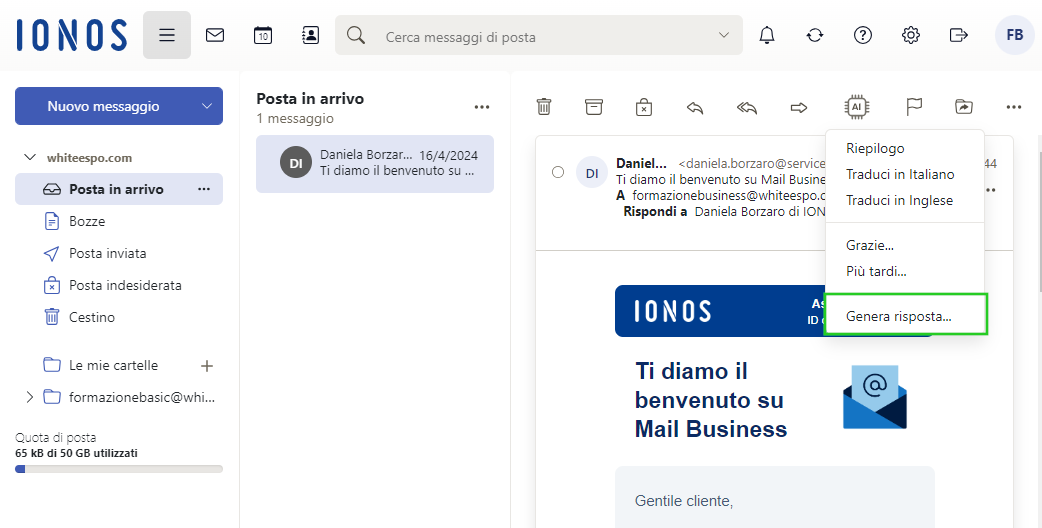Screen dimensions: 1042x528
Task: Reply to the sender
Action: [x=694, y=107]
